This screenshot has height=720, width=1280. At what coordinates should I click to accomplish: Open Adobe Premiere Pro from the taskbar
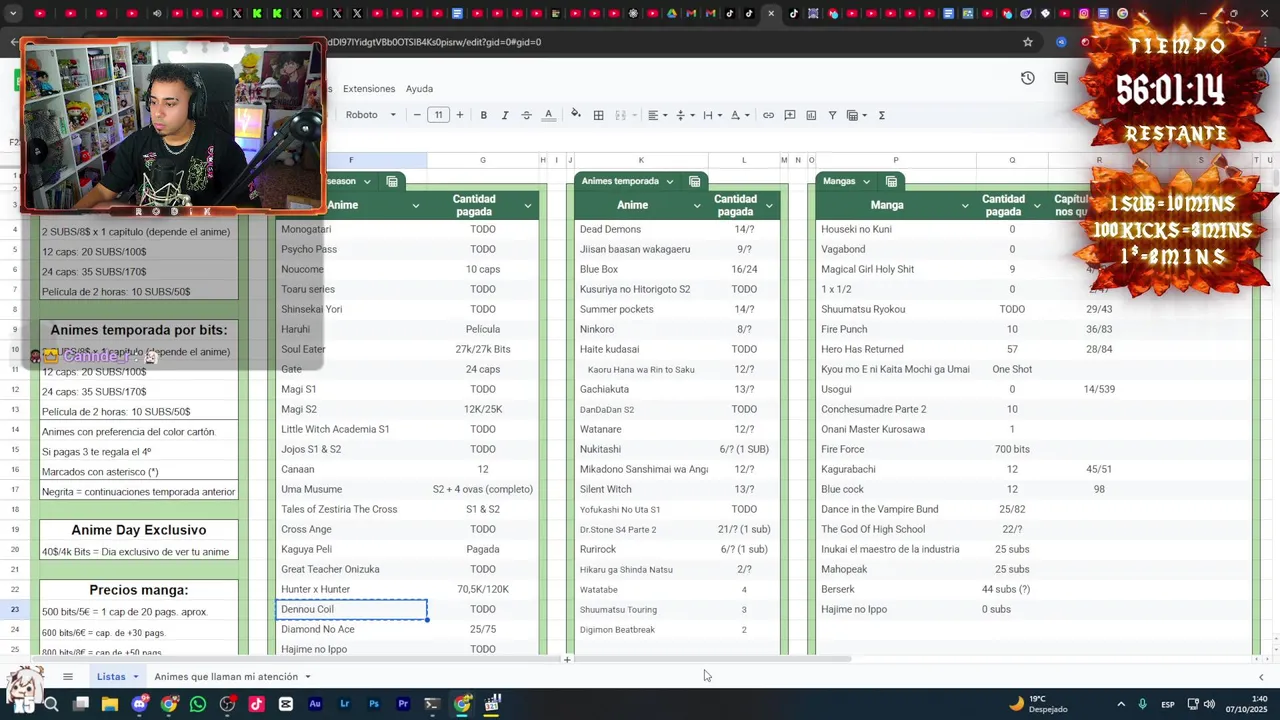tap(403, 704)
